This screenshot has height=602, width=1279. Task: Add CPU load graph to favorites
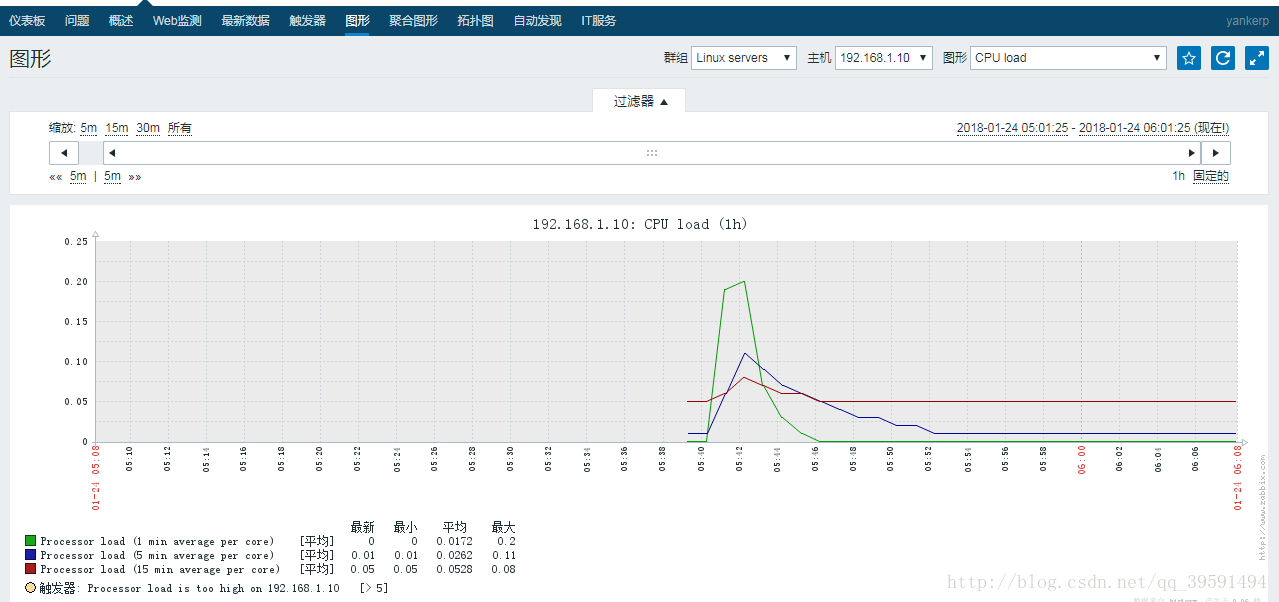1188,57
